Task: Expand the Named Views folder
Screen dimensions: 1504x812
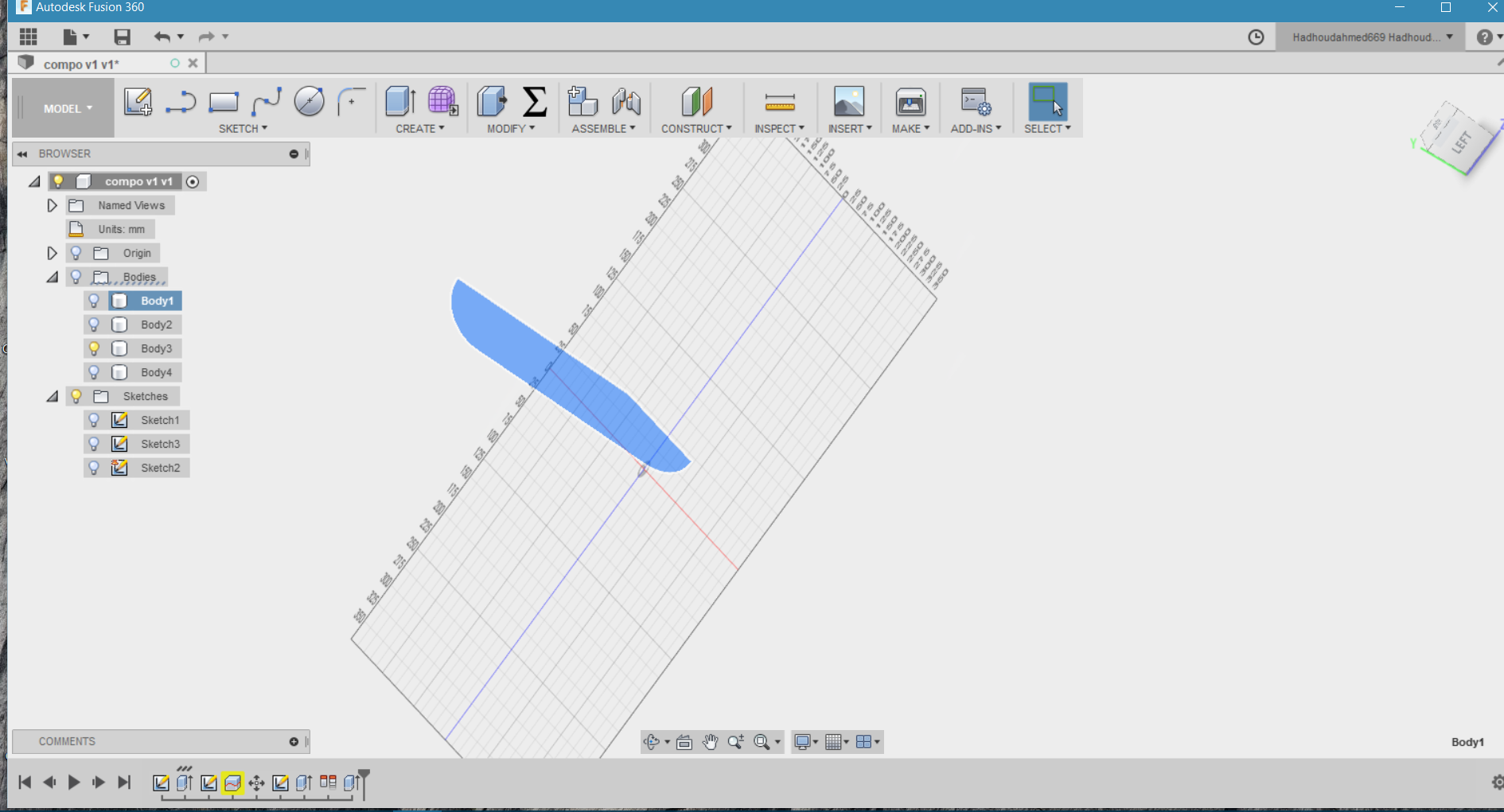Action: point(53,205)
